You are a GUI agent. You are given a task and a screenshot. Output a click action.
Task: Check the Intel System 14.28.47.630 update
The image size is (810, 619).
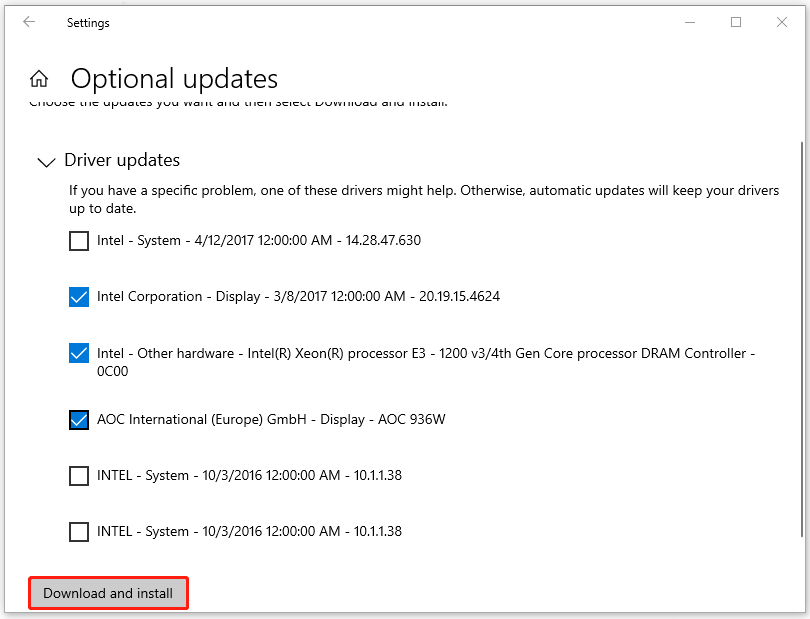(79, 241)
